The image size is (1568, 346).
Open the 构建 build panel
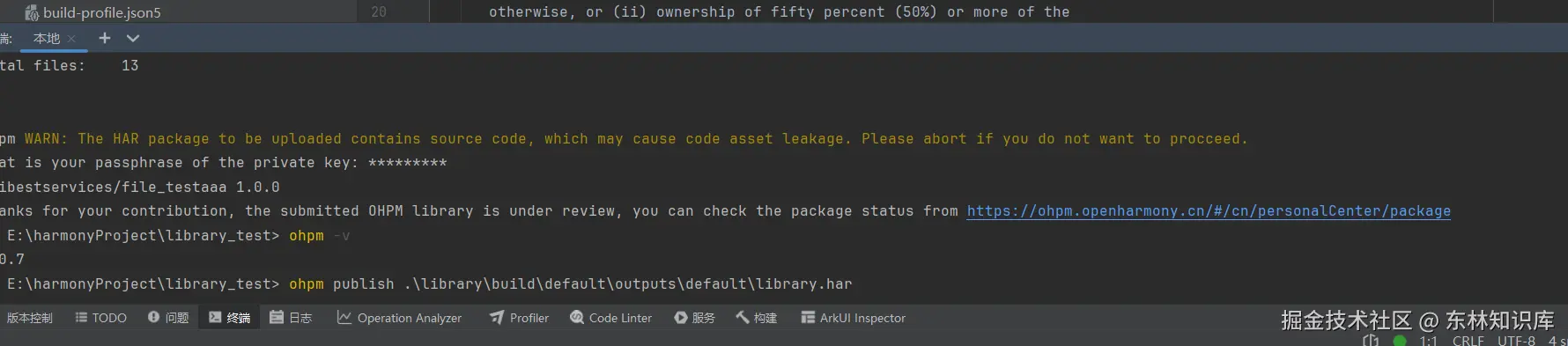pyautogui.click(x=757, y=318)
